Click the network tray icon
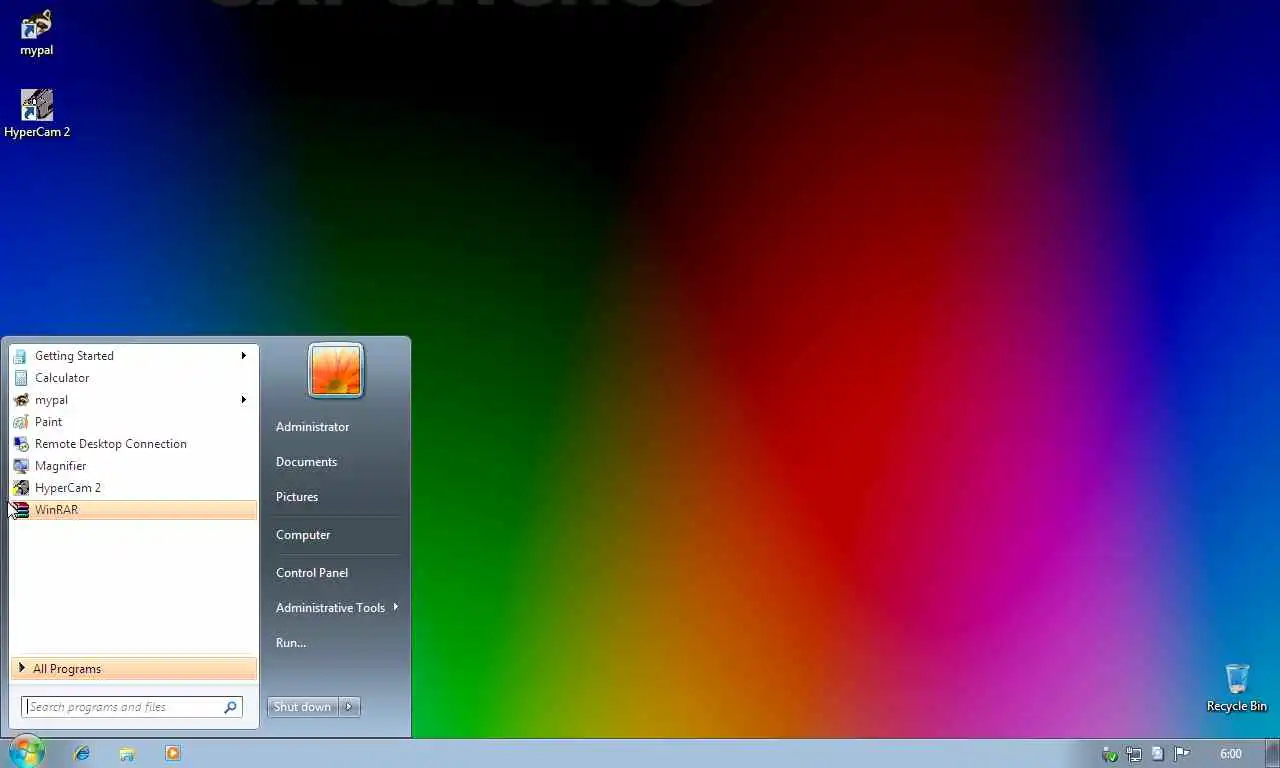 pos(1134,754)
